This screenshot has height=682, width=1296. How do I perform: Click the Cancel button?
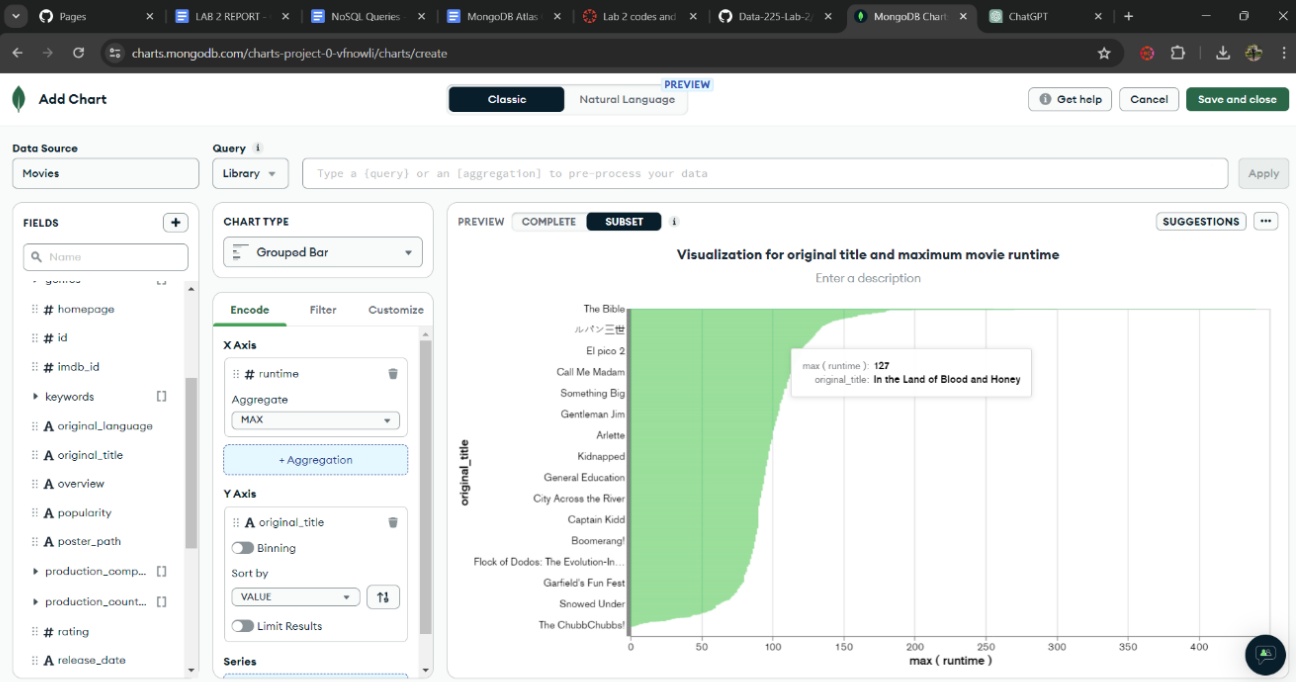pyautogui.click(x=1149, y=99)
